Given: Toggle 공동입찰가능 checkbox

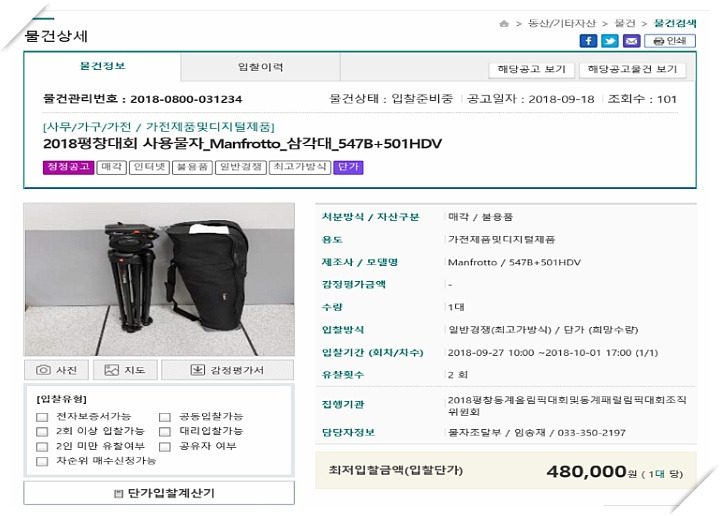Looking at the screenshot, I should pos(165,417).
